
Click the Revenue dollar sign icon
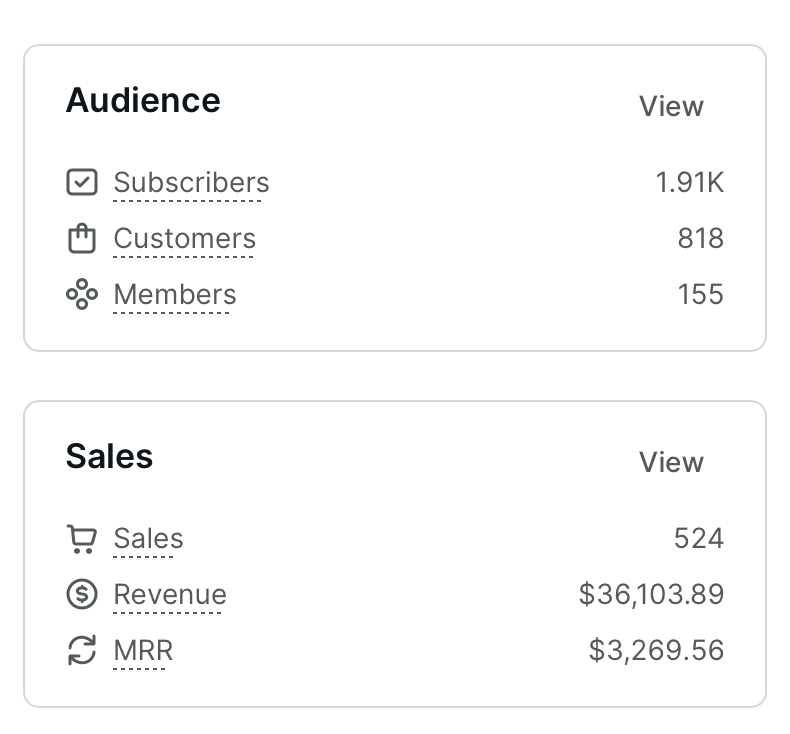81,595
